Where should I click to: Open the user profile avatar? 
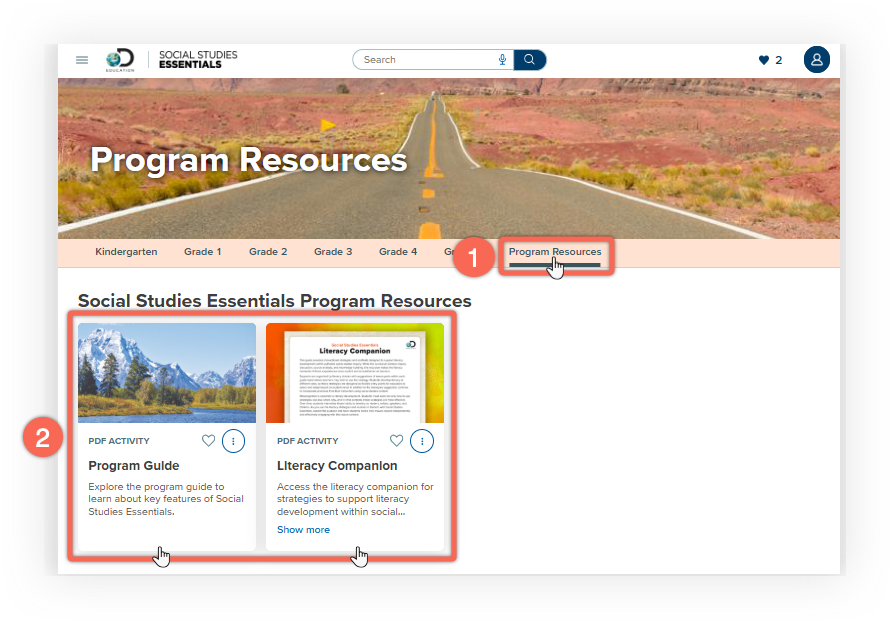click(817, 60)
